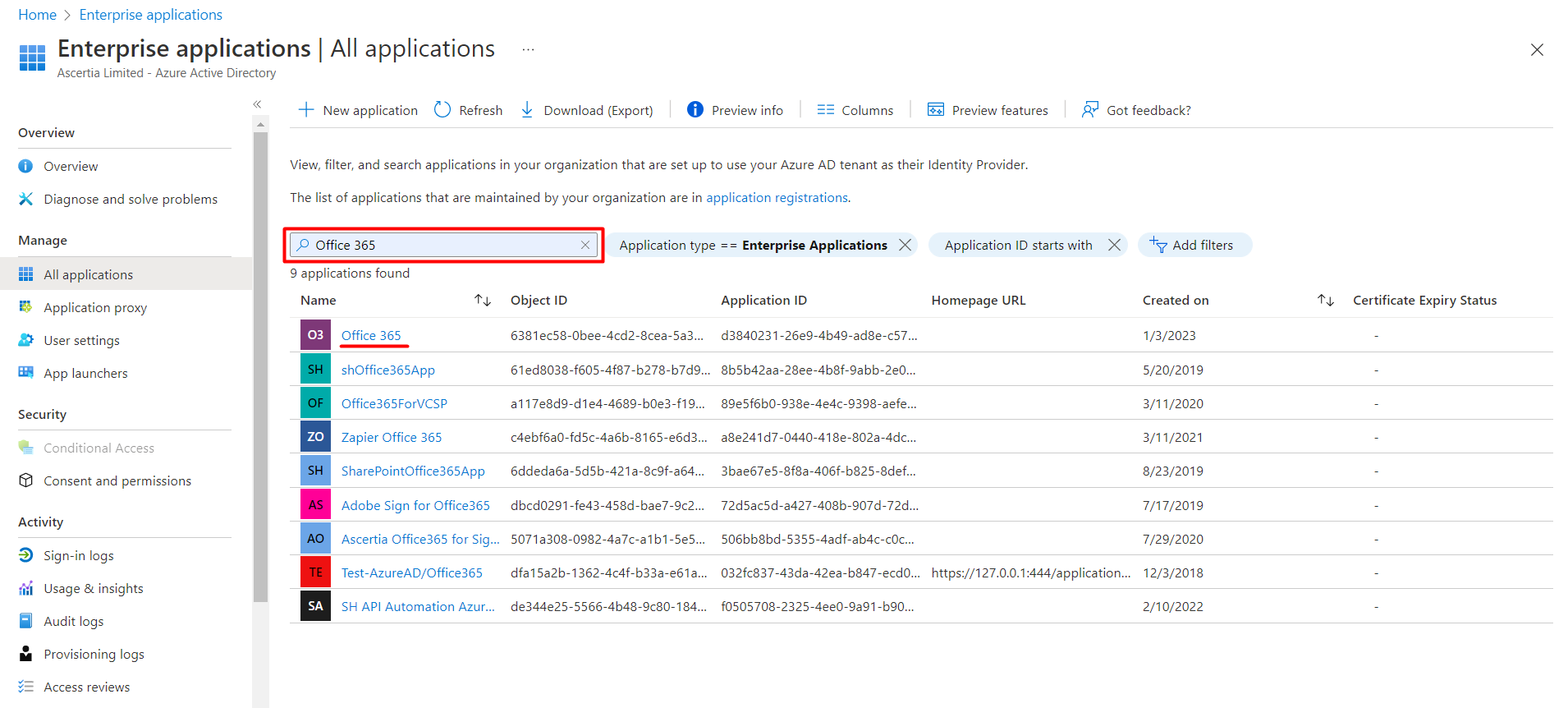Viewport: 1568px width, 708px height.
Task: Open the Test-AzureAD/Office365 link
Action: 412,572
